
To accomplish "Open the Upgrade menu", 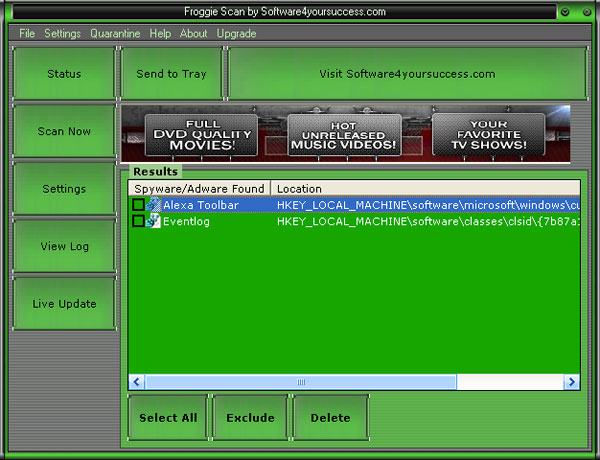I will (236, 34).
